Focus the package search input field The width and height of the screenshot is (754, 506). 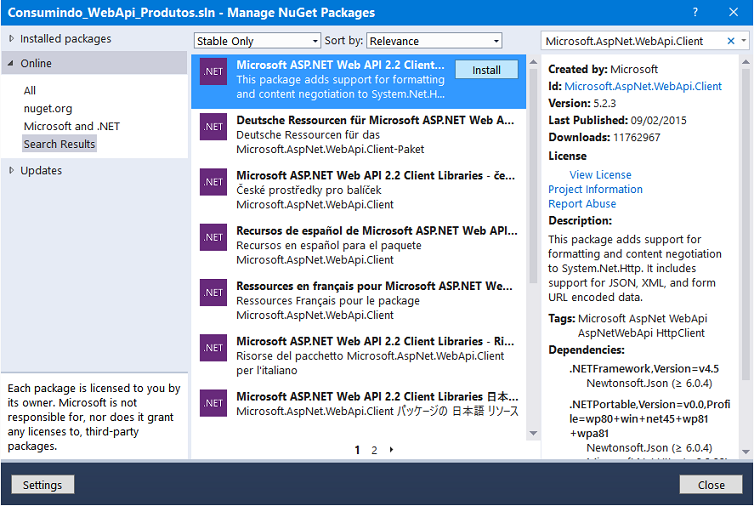(x=633, y=41)
